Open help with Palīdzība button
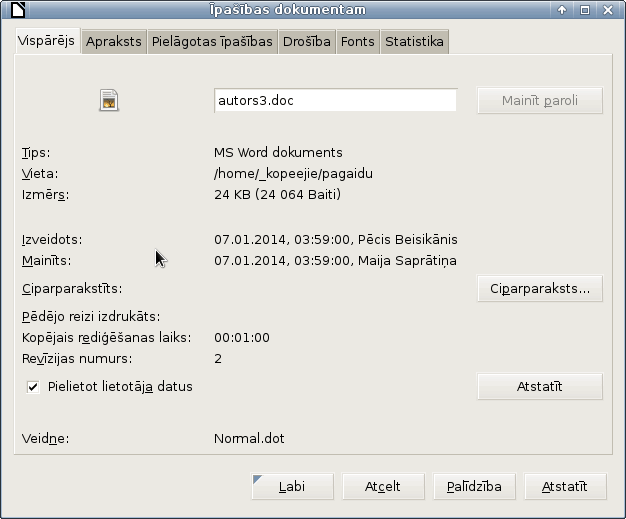Viewport: 626px width, 519px height. point(474,486)
